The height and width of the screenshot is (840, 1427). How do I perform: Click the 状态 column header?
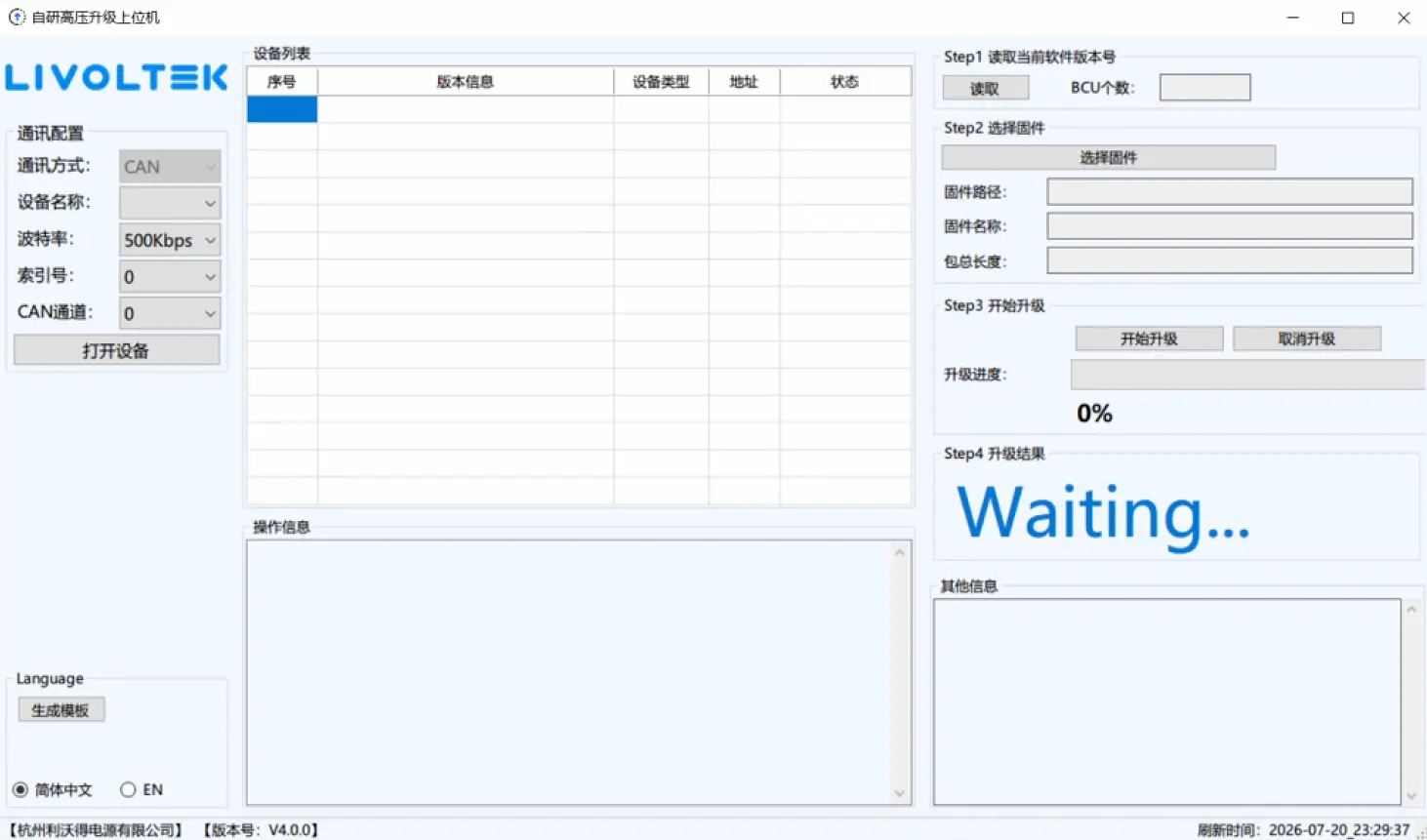(845, 82)
